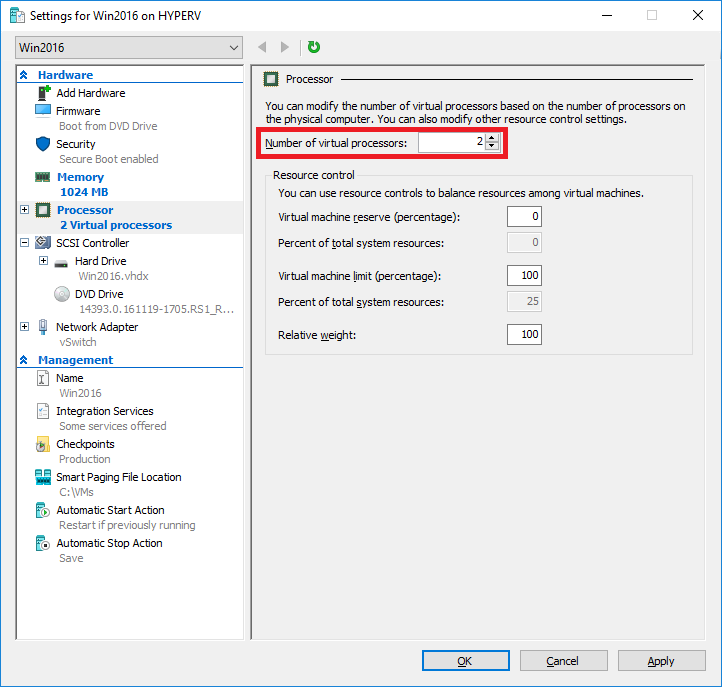Click the Relative weight field
The height and width of the screenshot is (687, 722).
[x=524, y=334]
